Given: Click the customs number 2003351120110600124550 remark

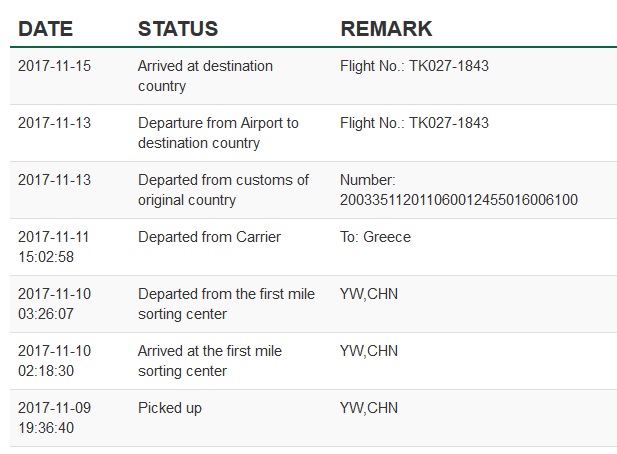Looking at the screenshot, I should [459, 190].
